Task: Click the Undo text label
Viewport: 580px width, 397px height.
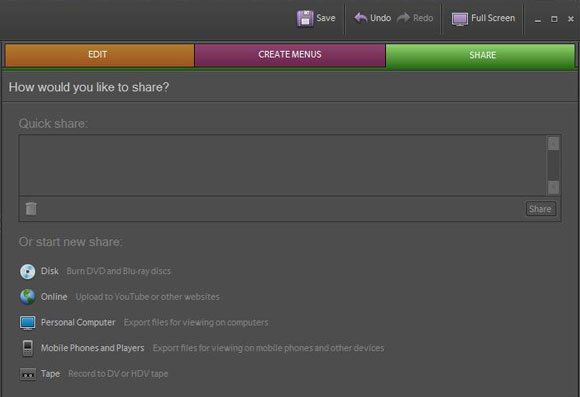Action: 381,18
